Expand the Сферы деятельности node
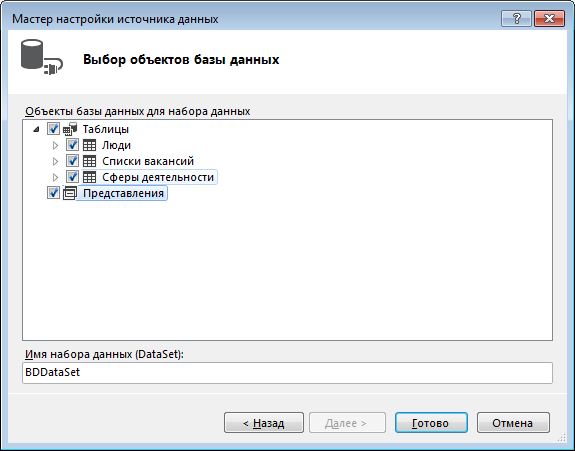Viewport: 575px width, 451px height. coord(55,177)
